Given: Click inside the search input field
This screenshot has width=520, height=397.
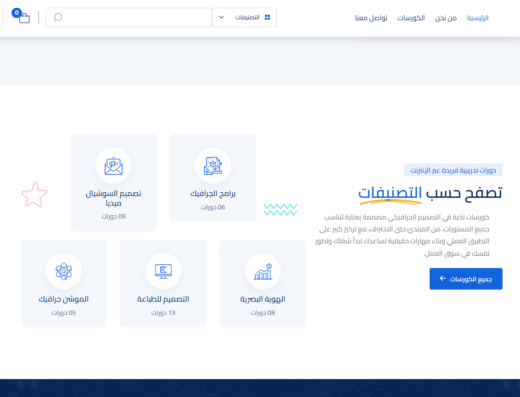Looking at the screenshot, I should [x=129, y=17].
